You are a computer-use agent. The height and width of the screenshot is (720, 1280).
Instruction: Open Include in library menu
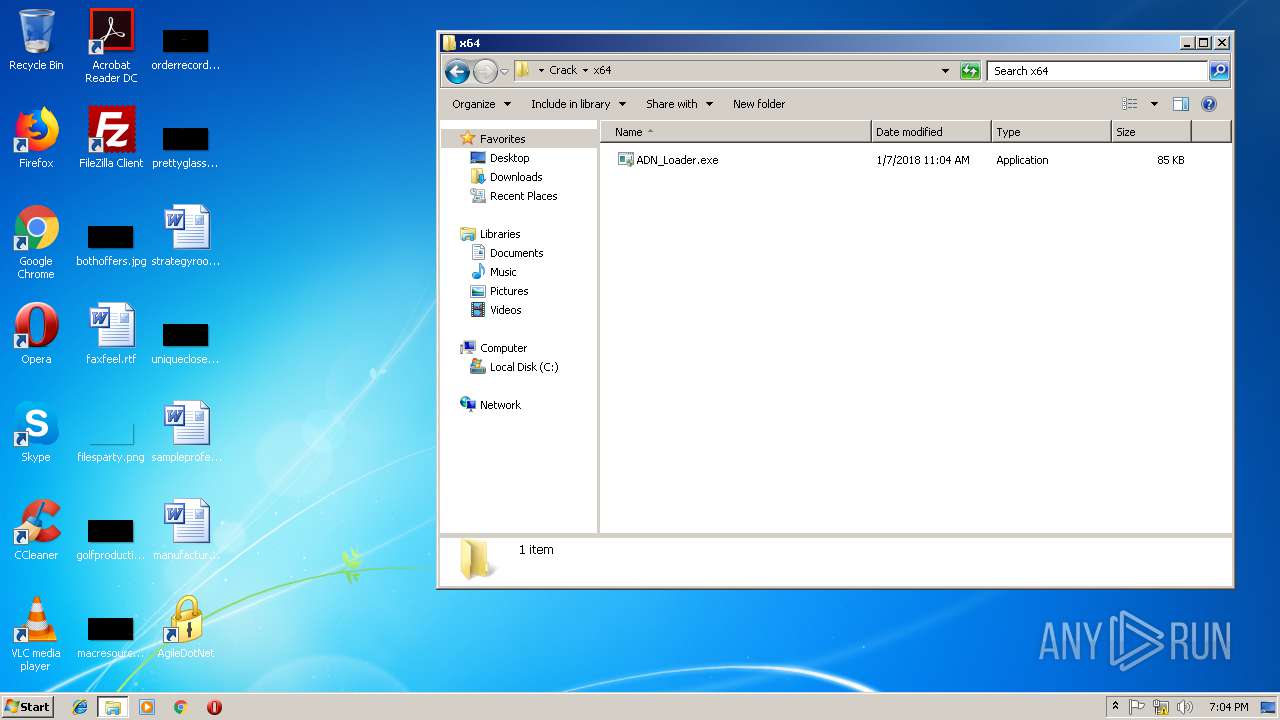[x=578, y=104]
